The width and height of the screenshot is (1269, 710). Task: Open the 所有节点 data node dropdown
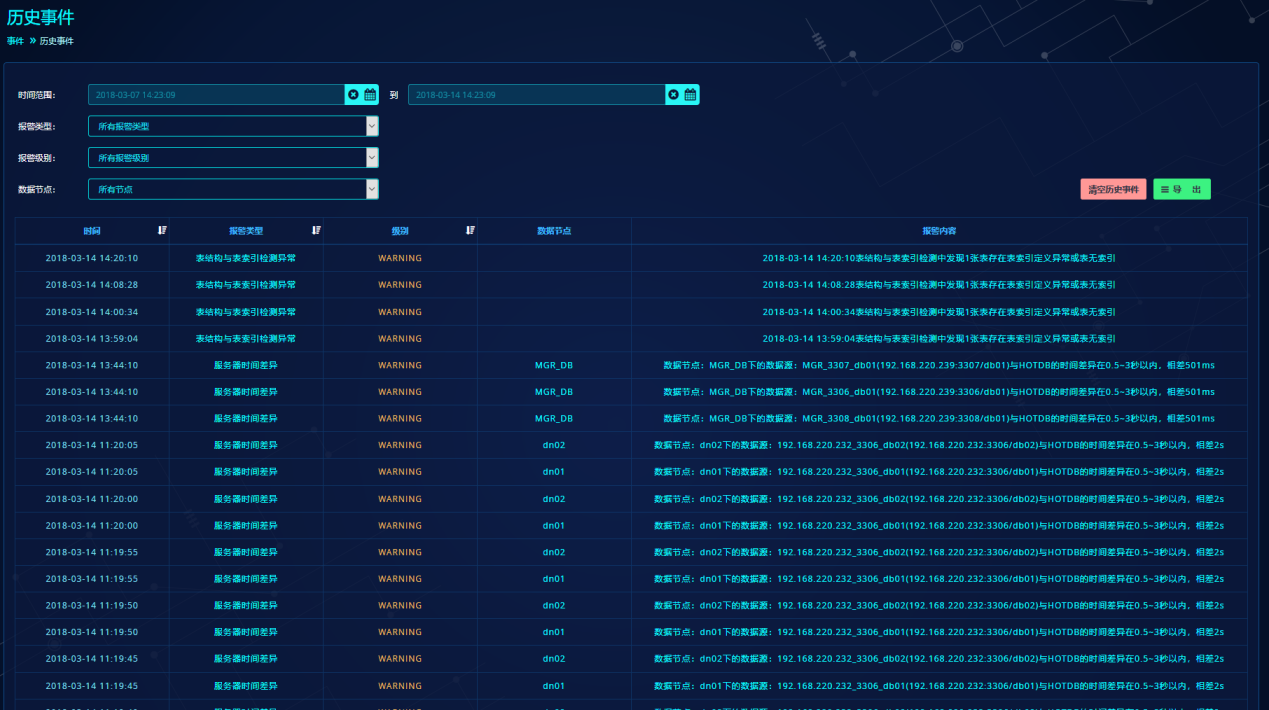point(233,189)
